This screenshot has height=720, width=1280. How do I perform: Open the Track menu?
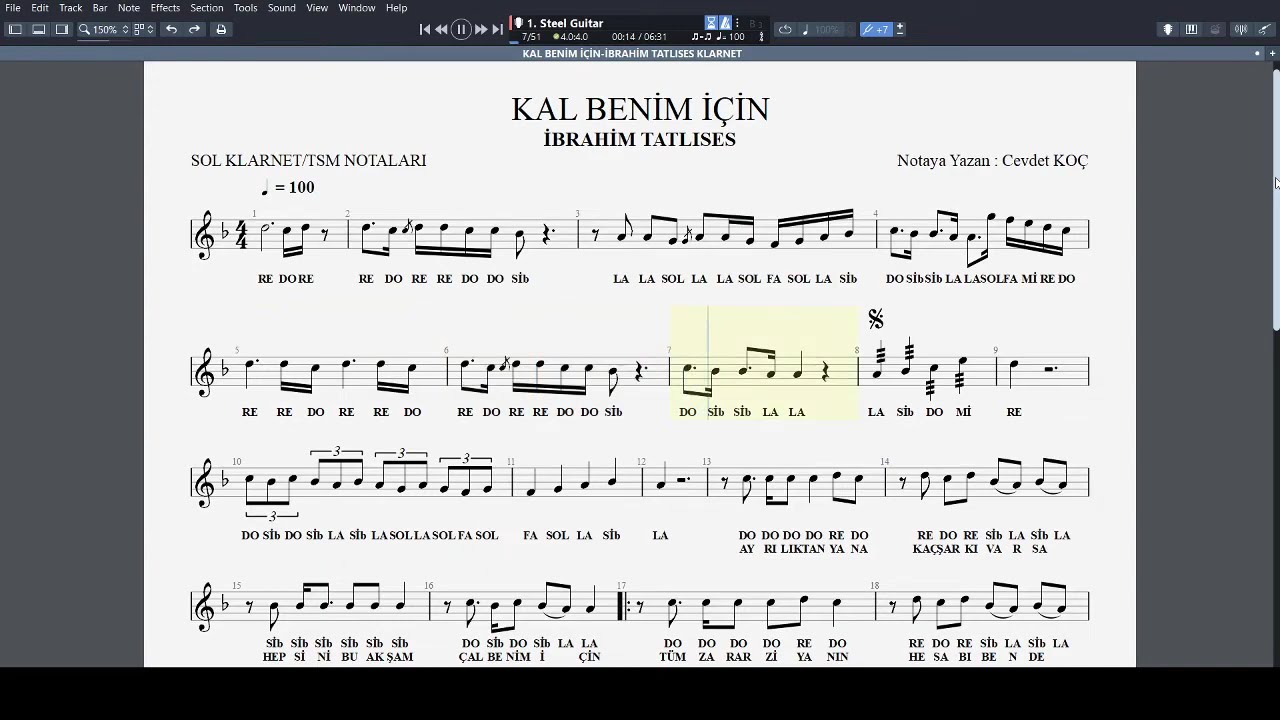point(70,7)
